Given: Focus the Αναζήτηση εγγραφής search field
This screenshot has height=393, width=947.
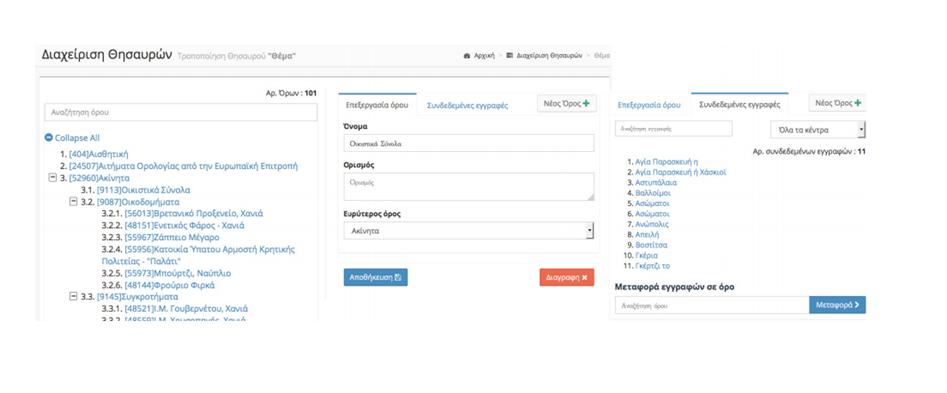Looking at the screenshot, I should [x=673, y=129].
